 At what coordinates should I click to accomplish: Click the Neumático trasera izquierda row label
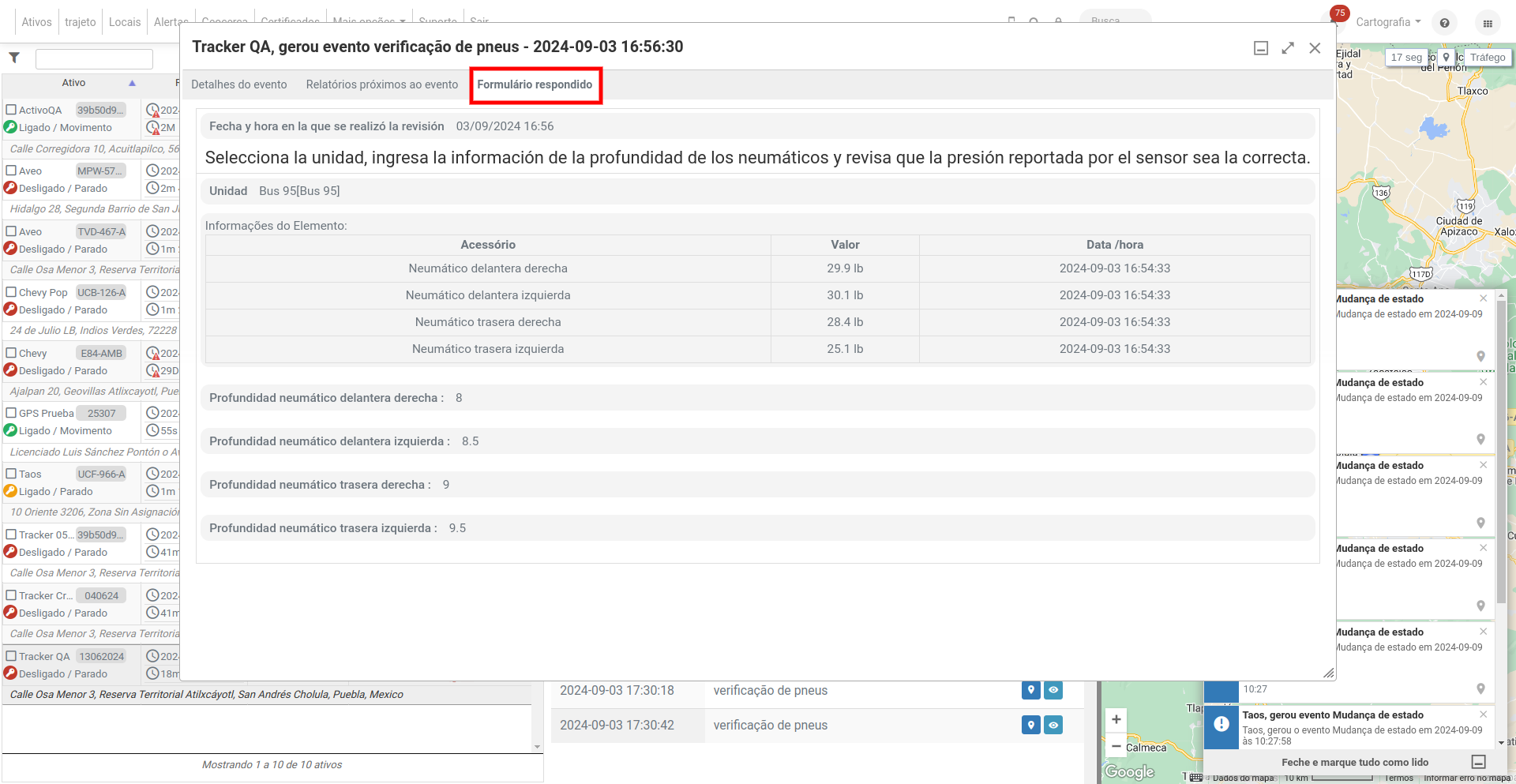pos(488,349)
